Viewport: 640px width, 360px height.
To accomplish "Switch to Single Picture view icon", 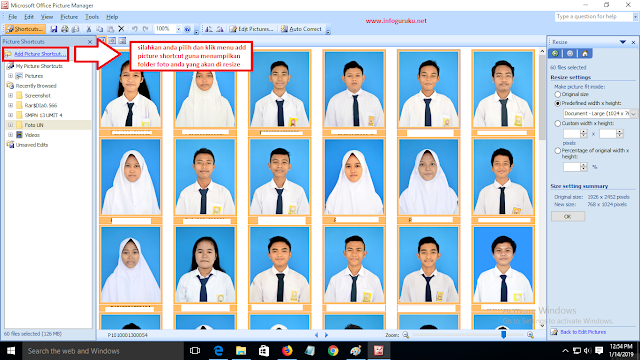I will 122,40.
